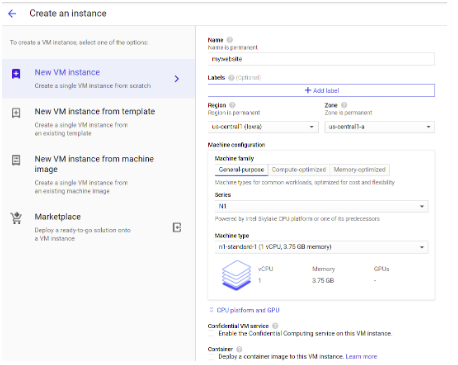
Task: Click the chevron arrow beside New VM instance
Action: tap(177, 79)
